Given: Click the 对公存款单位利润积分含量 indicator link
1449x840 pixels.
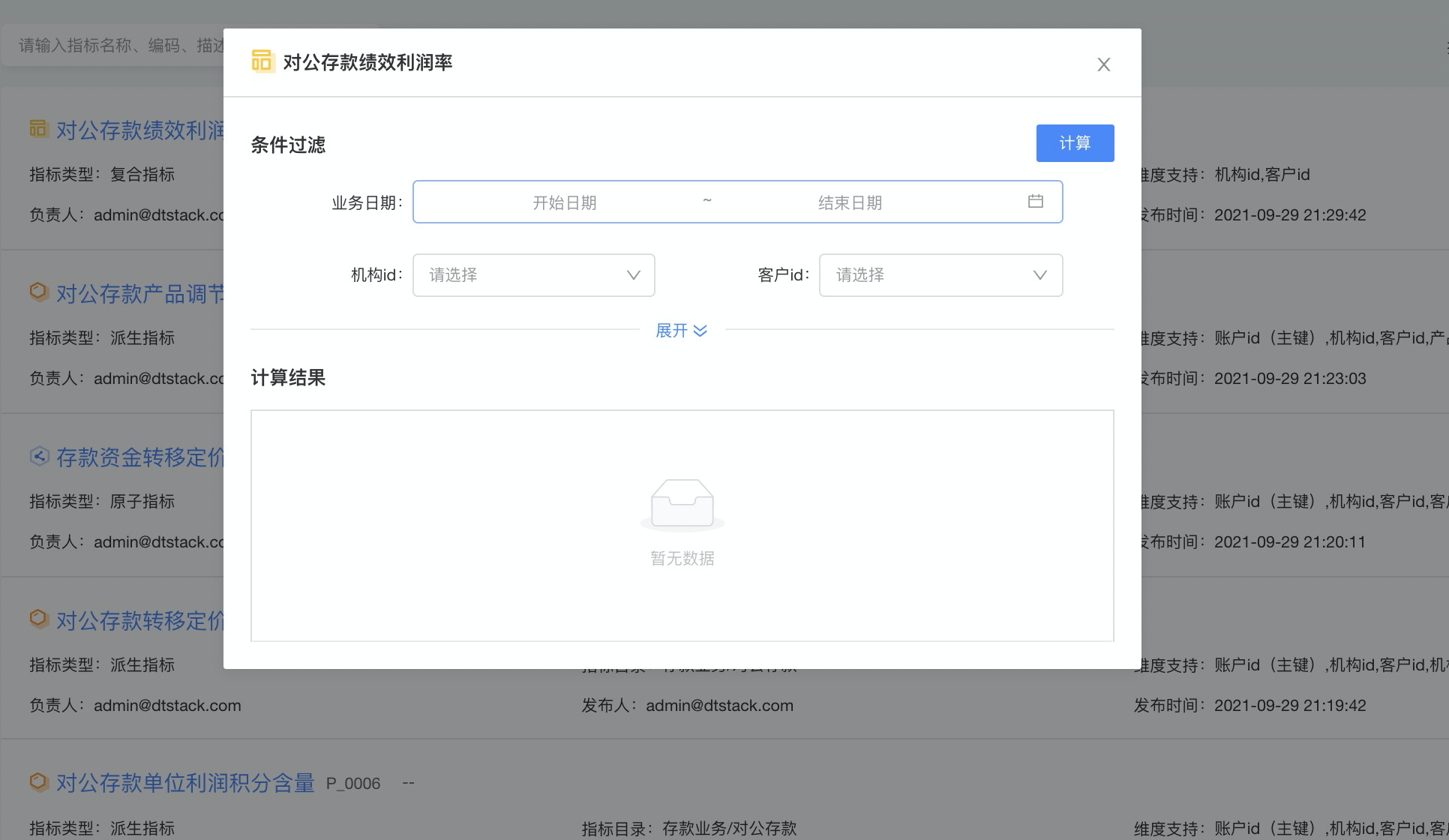Looking at the screenshot, I should point(185,783).
